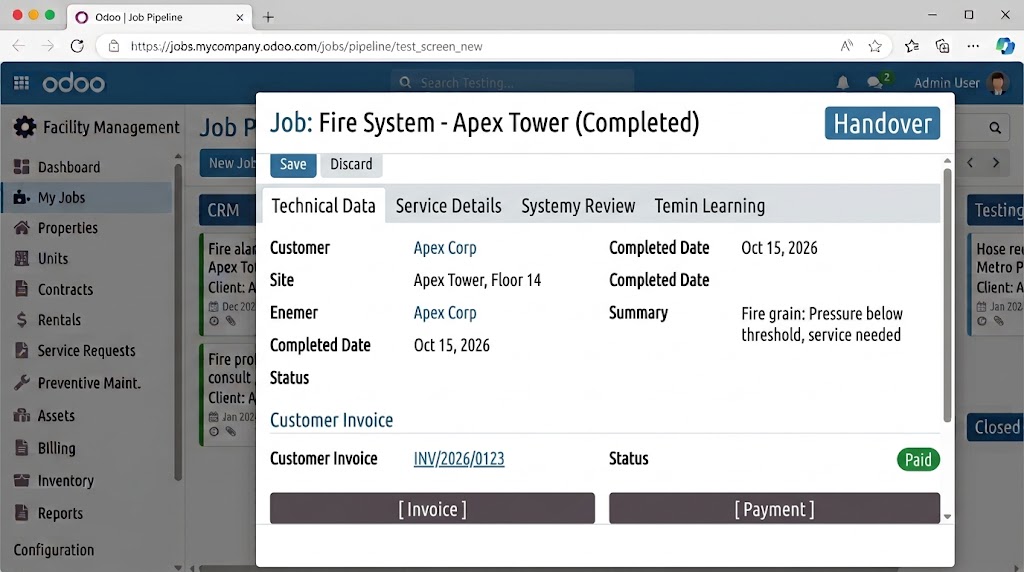Click the Properties house icon
This screenshot has width=1024, height=572.
pyautogui.click(x=22, y=227)
